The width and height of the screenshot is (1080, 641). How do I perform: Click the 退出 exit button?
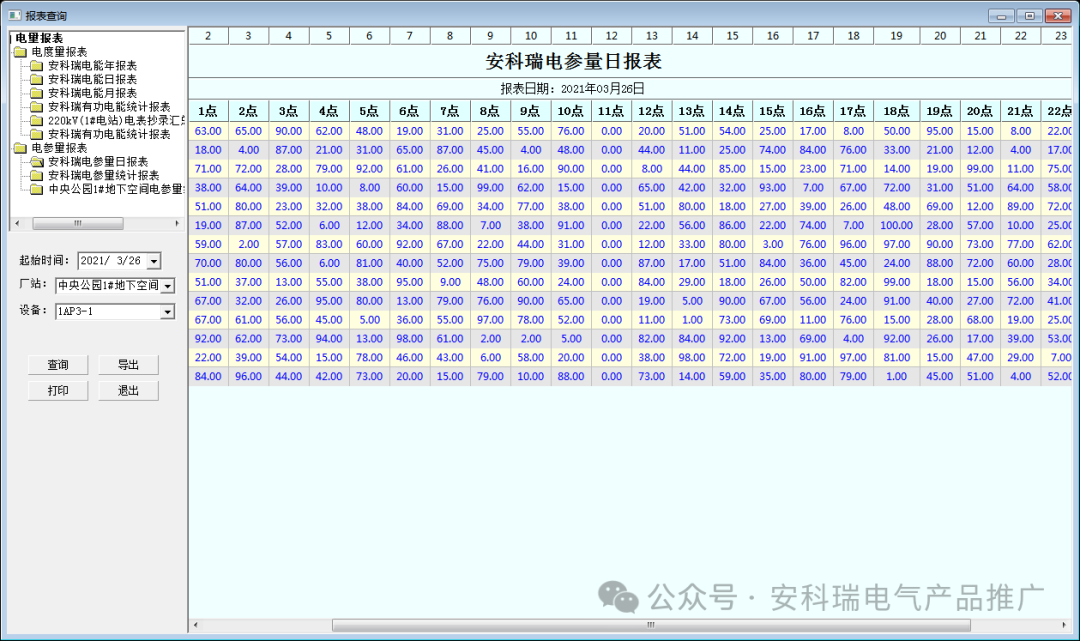click(130, 390)
